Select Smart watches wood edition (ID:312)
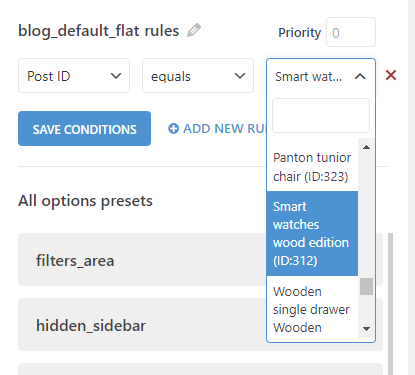 pos(312,233)
